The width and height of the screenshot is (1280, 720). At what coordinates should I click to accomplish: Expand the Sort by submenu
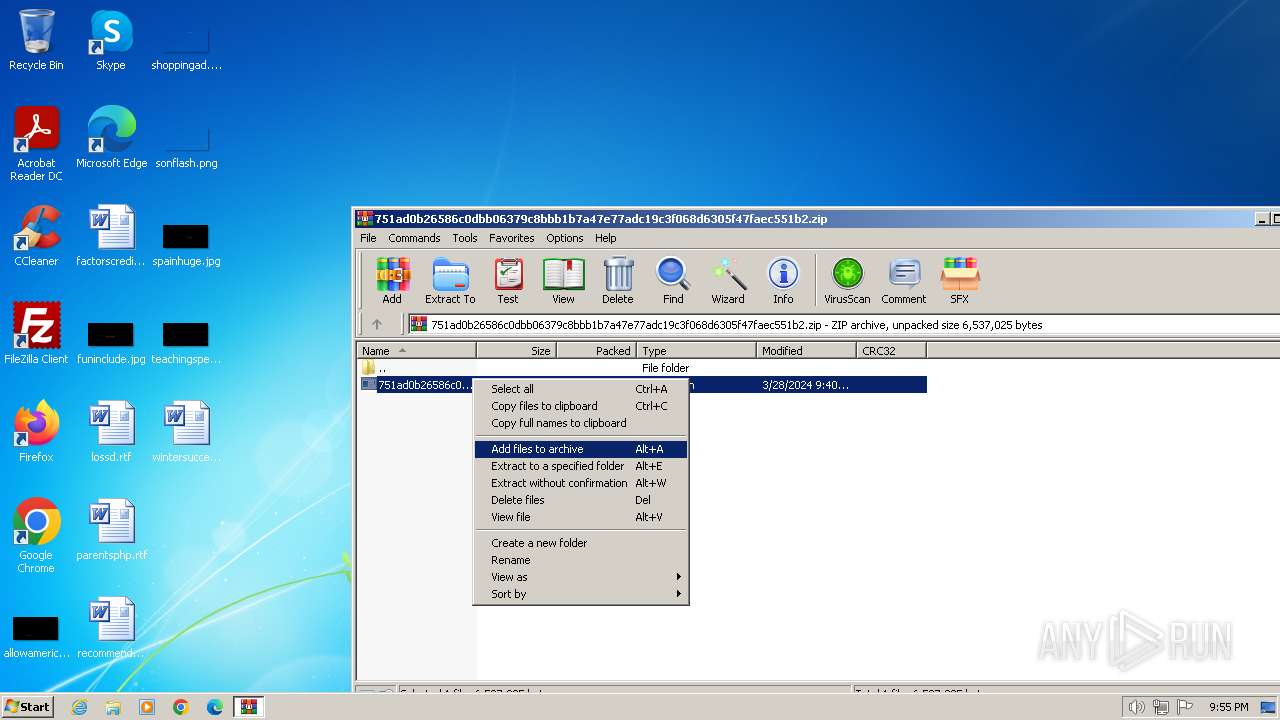click(581, 594)
